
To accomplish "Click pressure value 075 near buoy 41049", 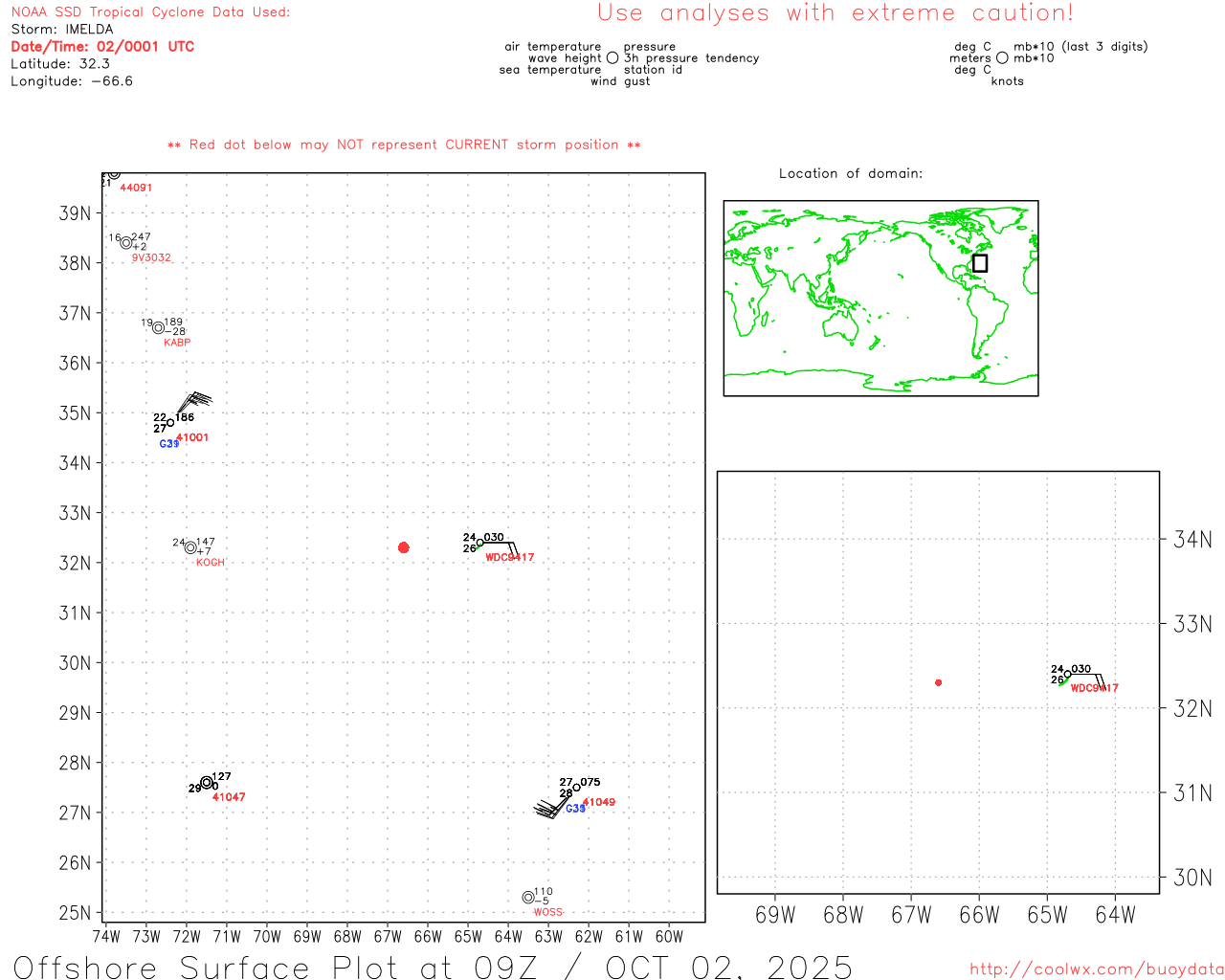I will pos(590,783).
